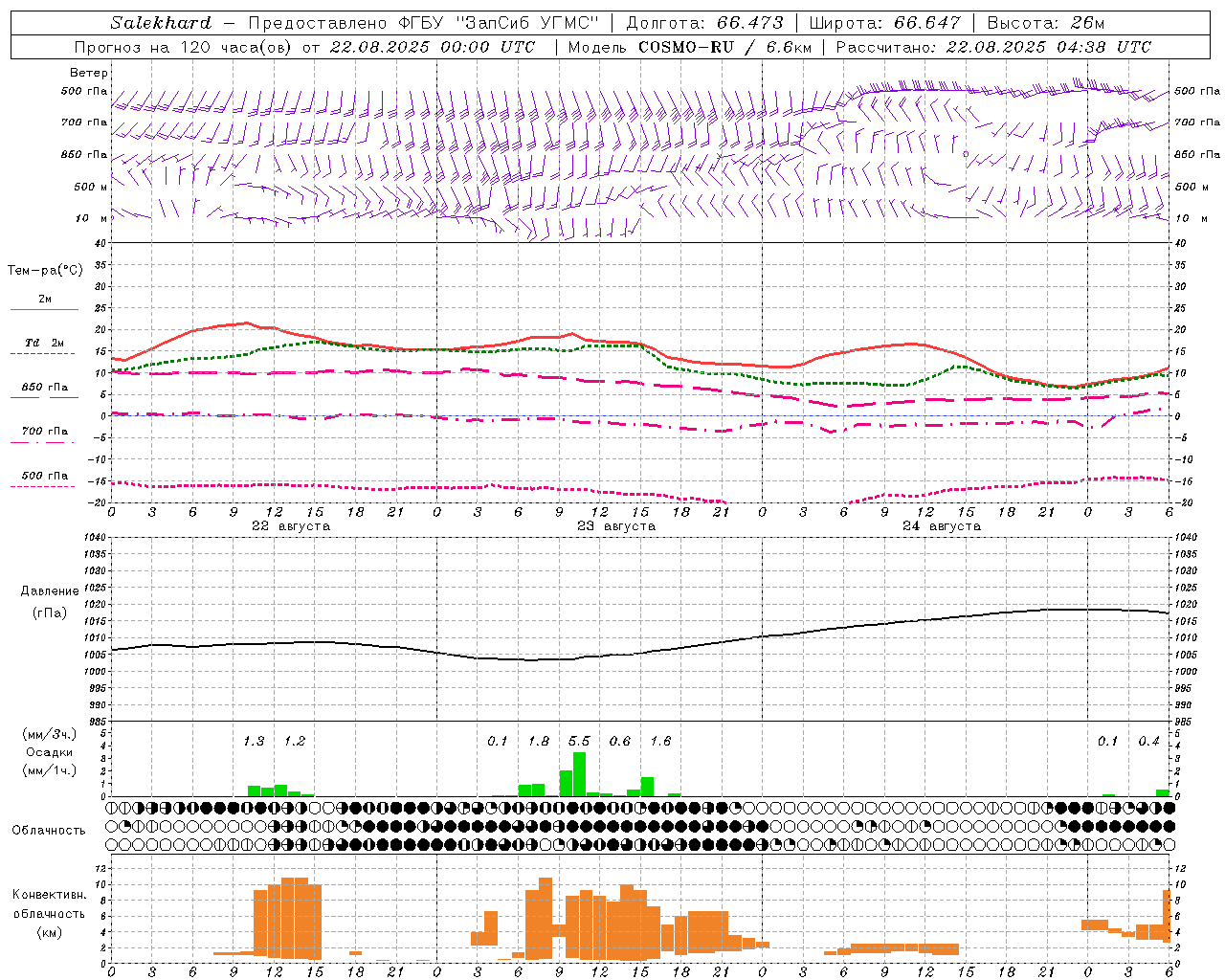This screenshot has width=1225, height=980.
Task: Click the 500 гПа dotted-line legend sample
Action: (x=44, y=487)
